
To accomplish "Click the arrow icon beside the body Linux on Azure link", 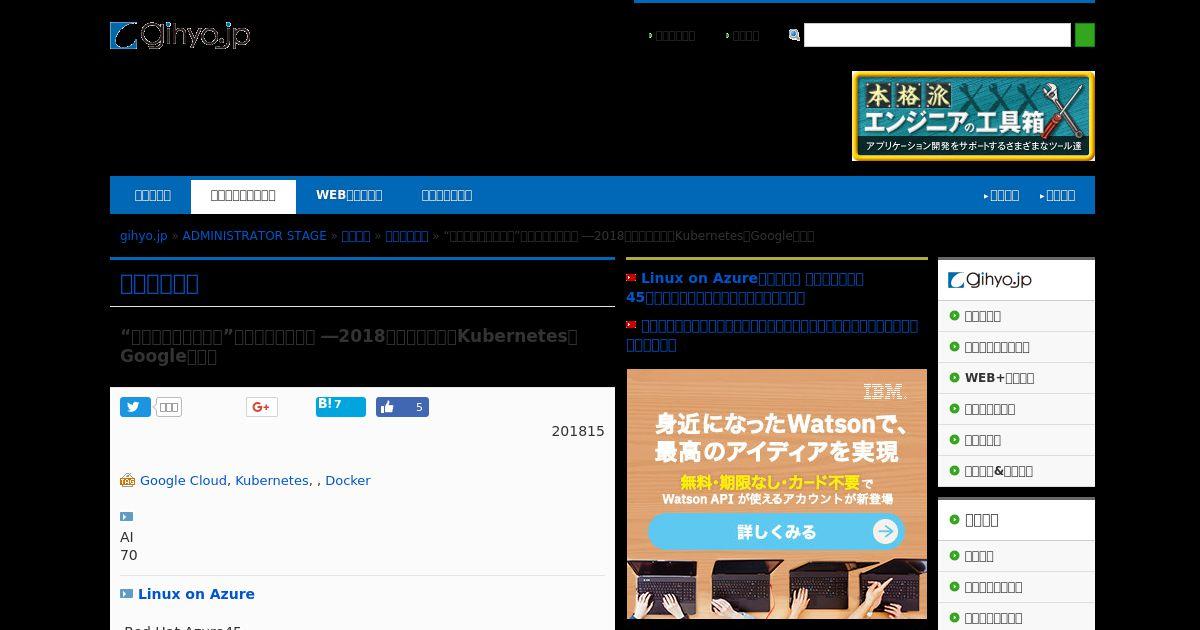I will coord(126,594).
